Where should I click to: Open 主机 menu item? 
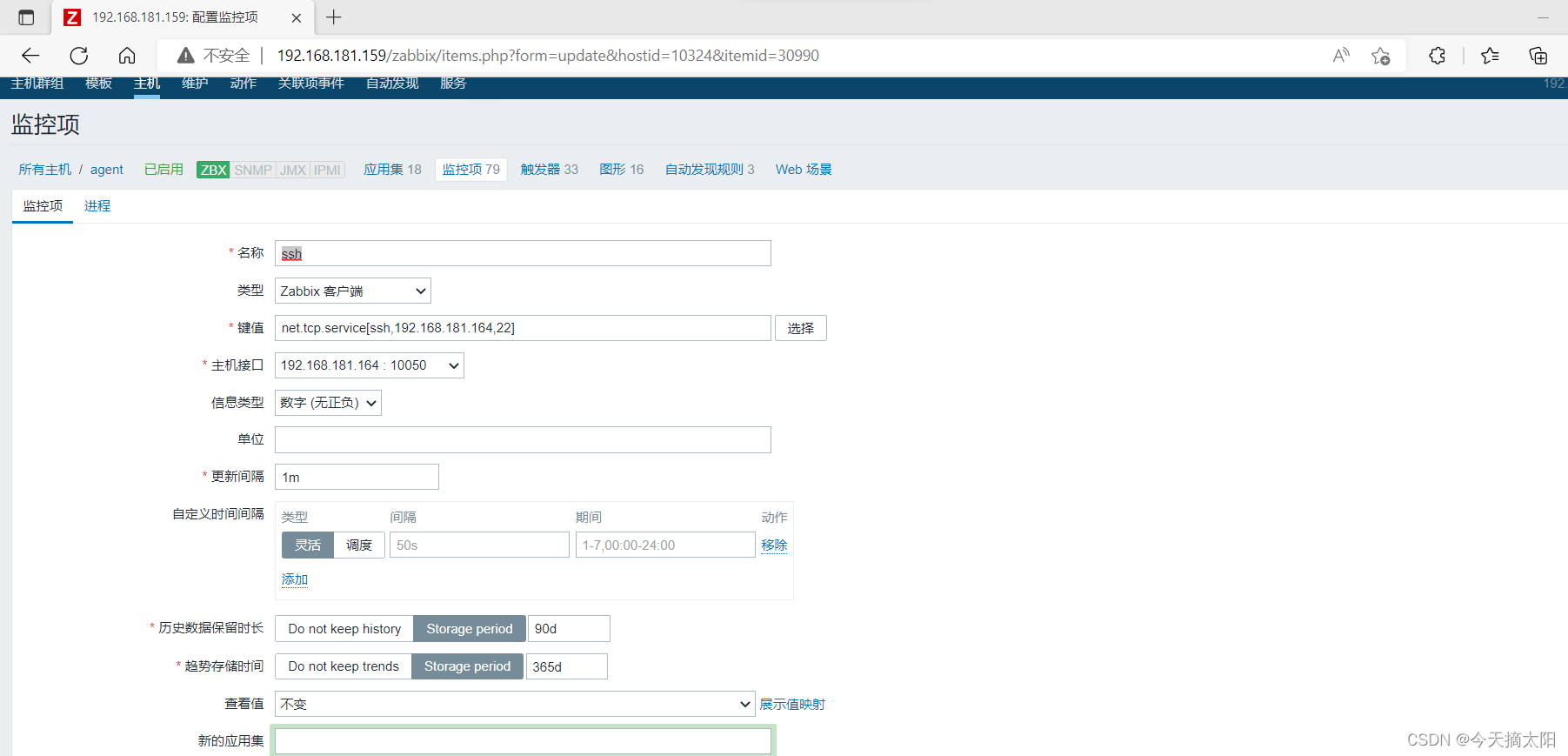point(147,84)
